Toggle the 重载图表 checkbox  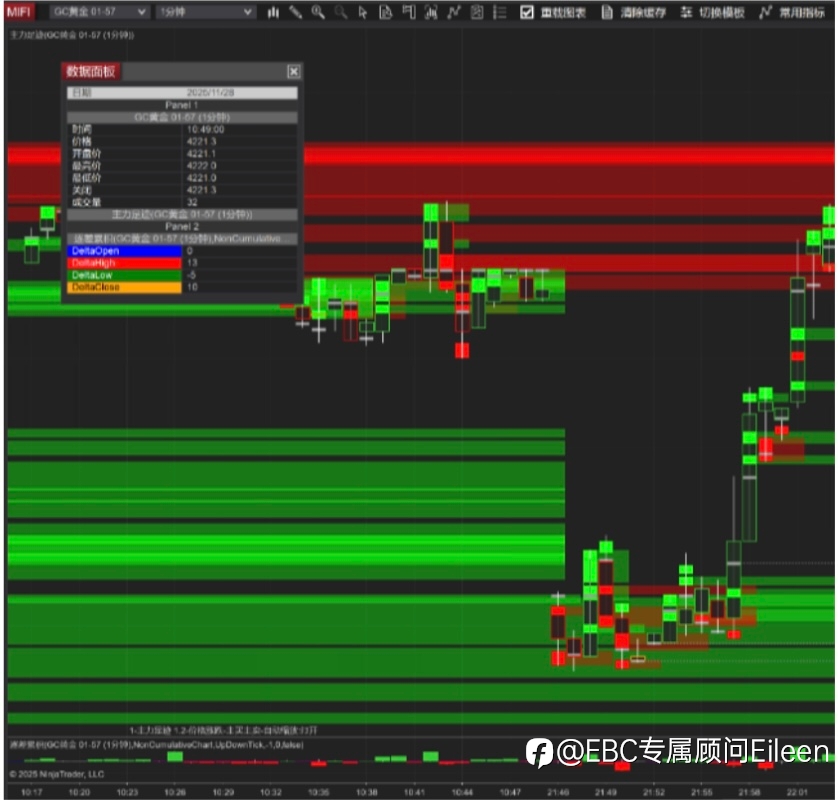526,12
